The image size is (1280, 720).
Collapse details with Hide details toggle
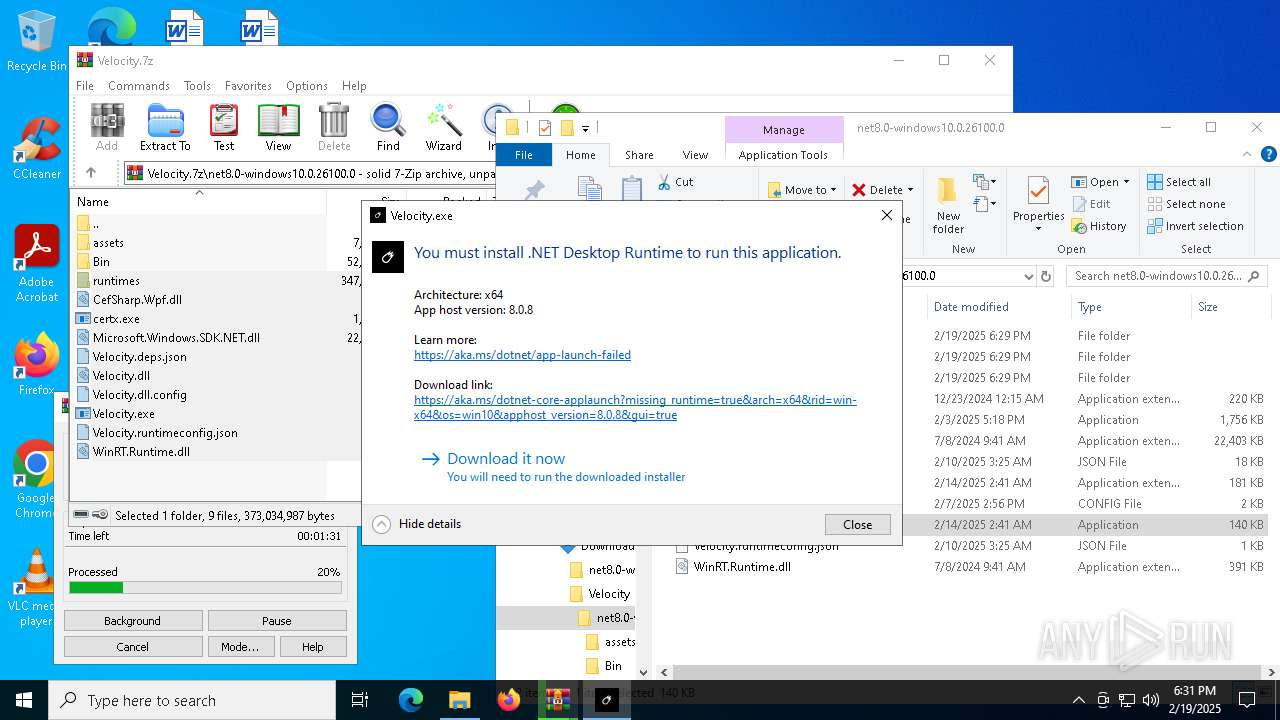(x=417, y=524)
